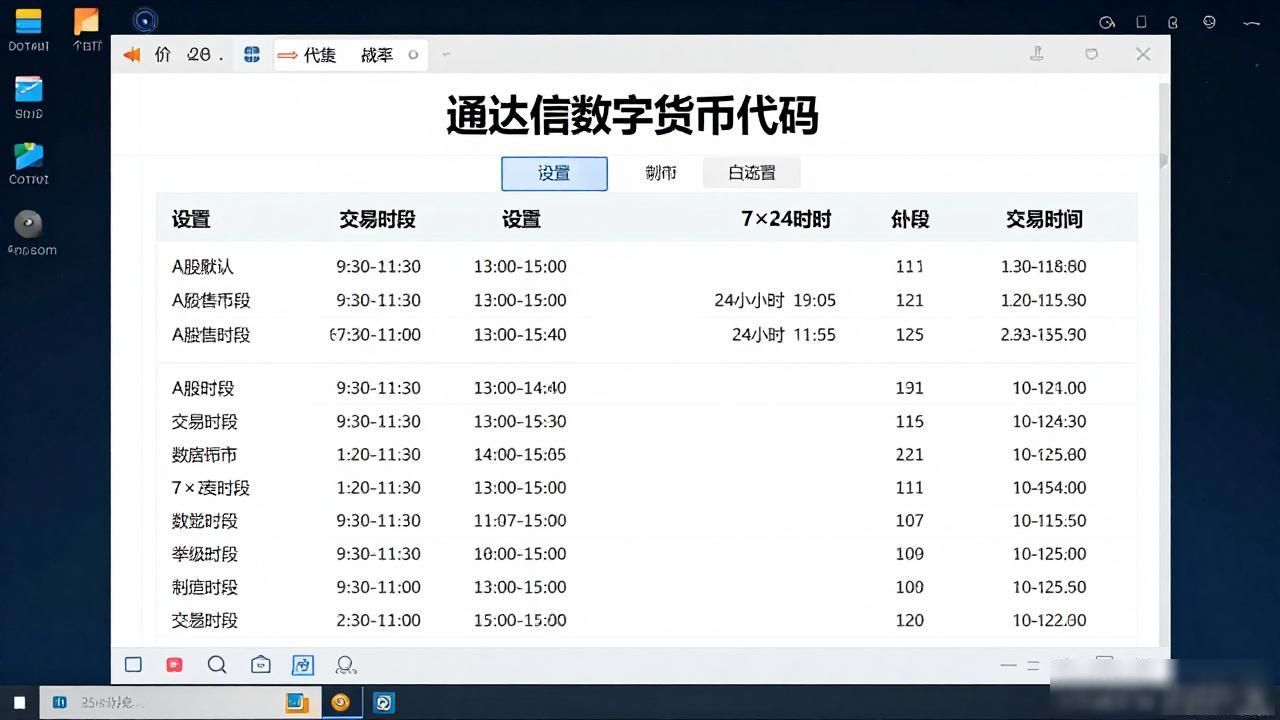Click the 67:30-11:00 time cell

[x=375, y=334]
